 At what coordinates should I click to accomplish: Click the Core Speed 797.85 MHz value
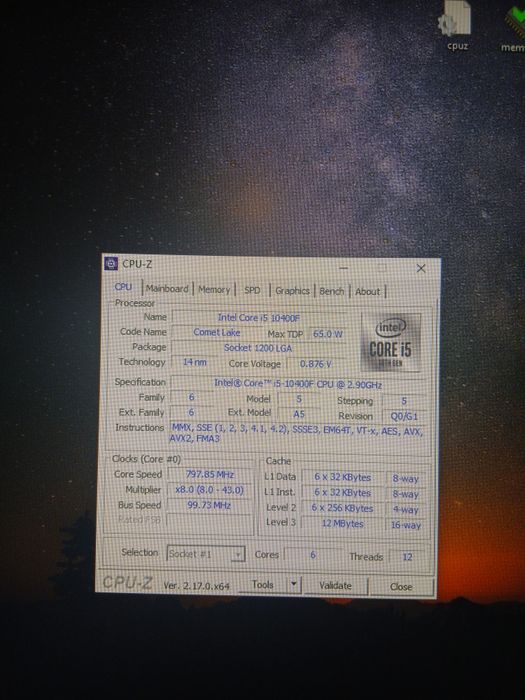210,475
